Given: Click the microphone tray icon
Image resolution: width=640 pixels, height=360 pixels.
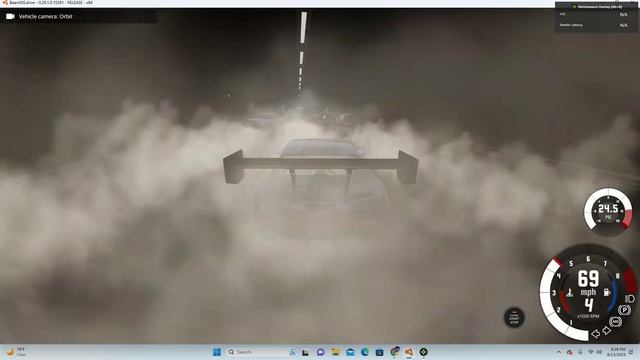Looking at the screenshot, I should (x=580, y=352).
